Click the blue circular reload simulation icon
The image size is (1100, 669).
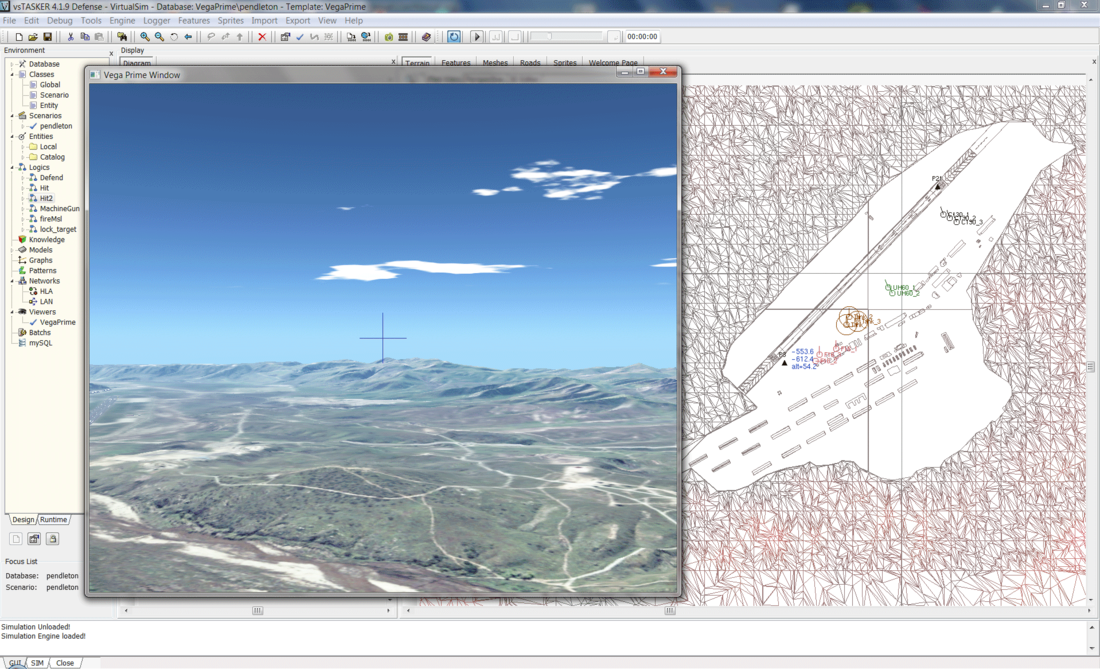(x=454, y=37)
